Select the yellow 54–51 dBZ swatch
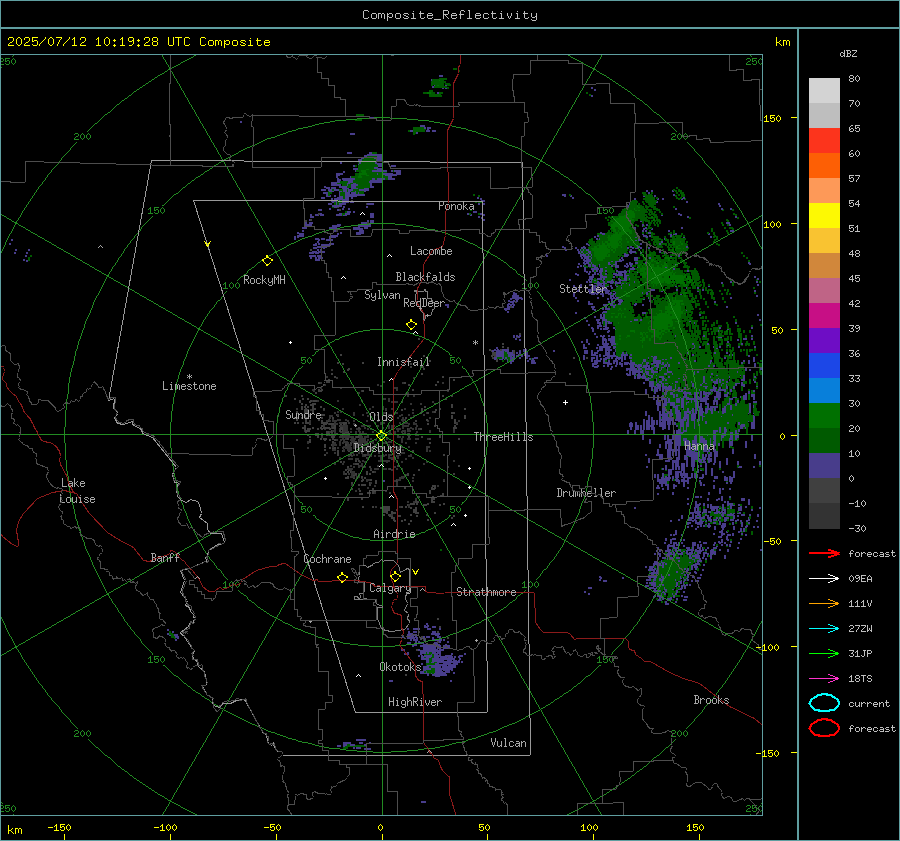 click(824, 215)
